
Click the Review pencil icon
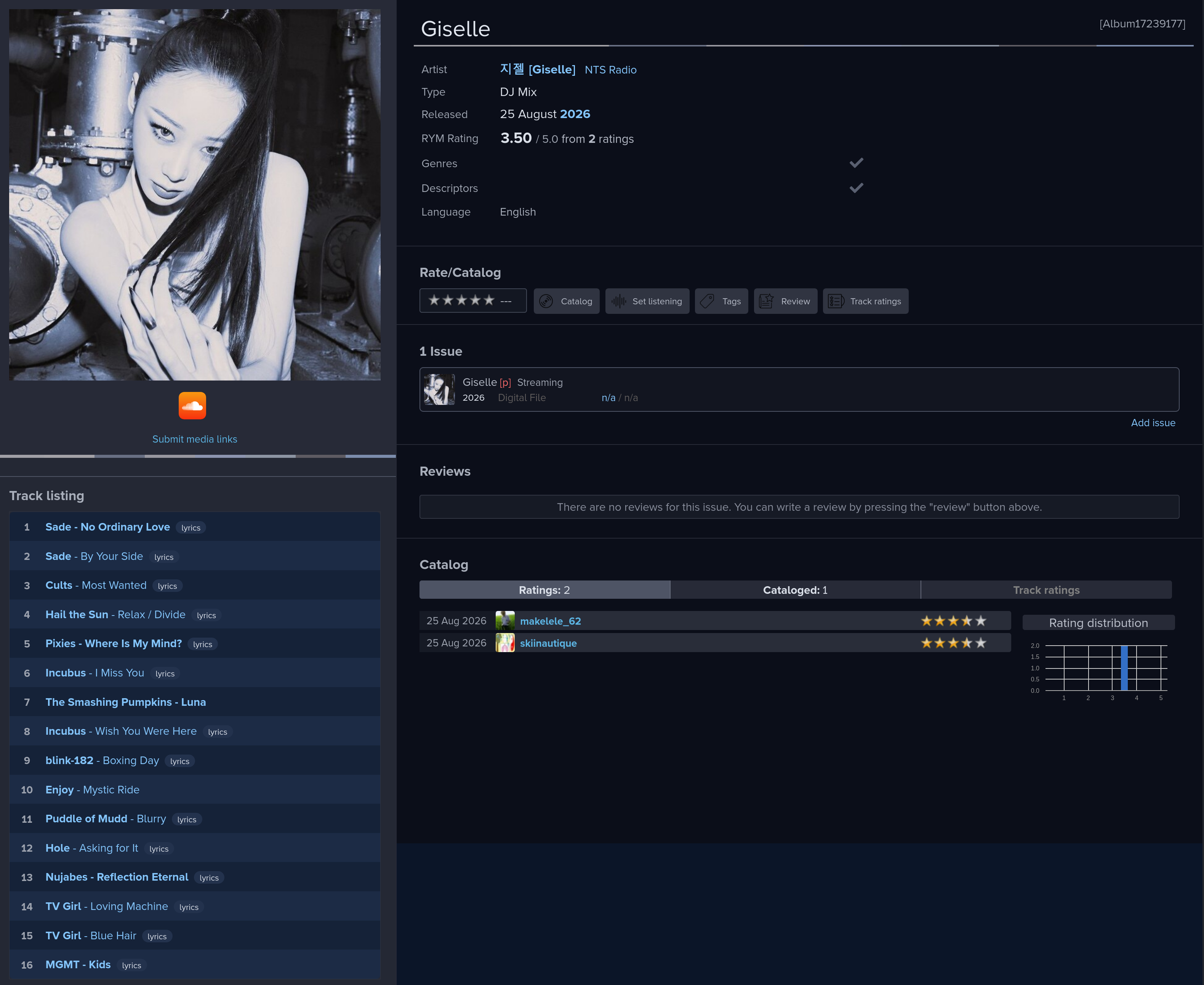coord(766,301)
